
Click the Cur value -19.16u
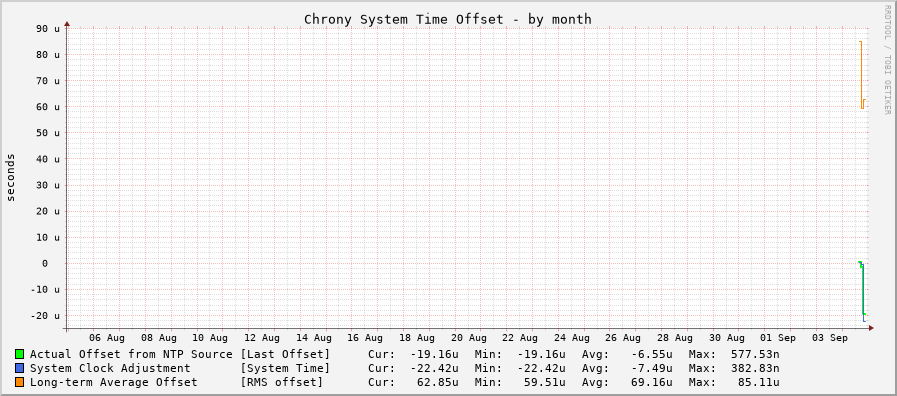(434, 354)
